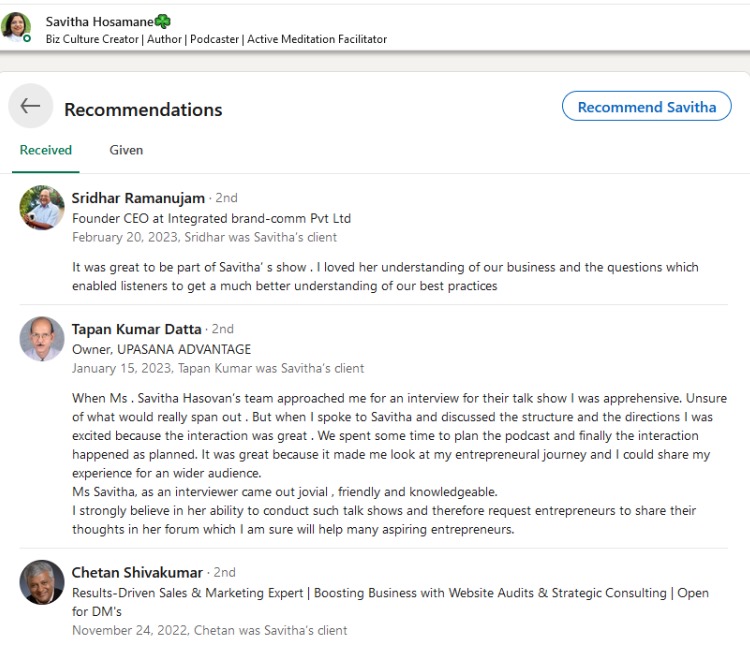Click Chetan's Results-Driven Sales & Marketing headline
The image size is (750, 650).
click(390, 593)
